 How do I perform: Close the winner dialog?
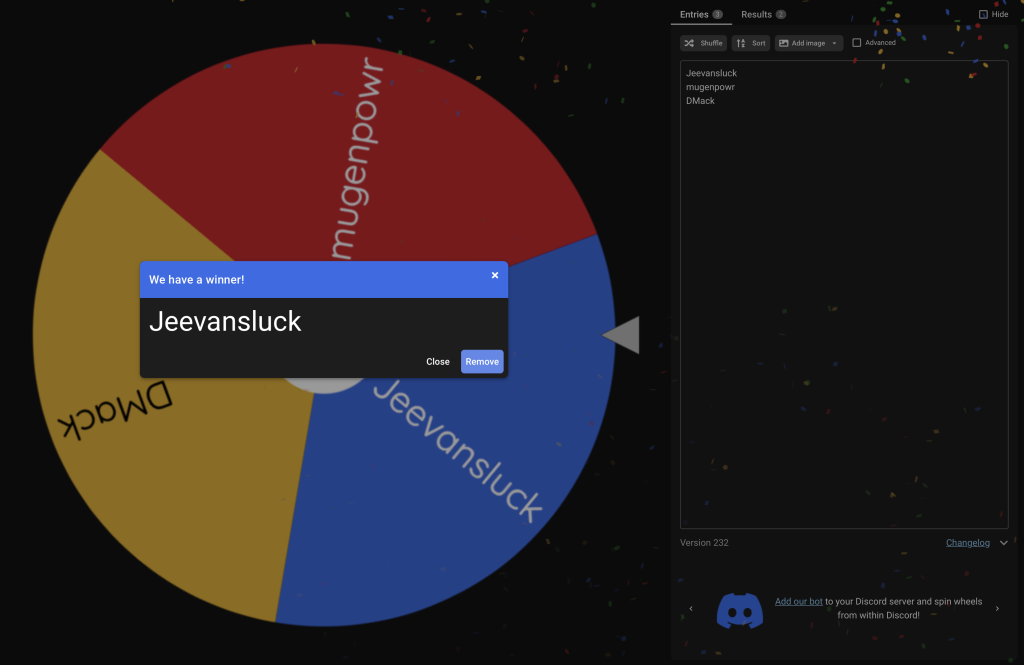tap(438, 361)
